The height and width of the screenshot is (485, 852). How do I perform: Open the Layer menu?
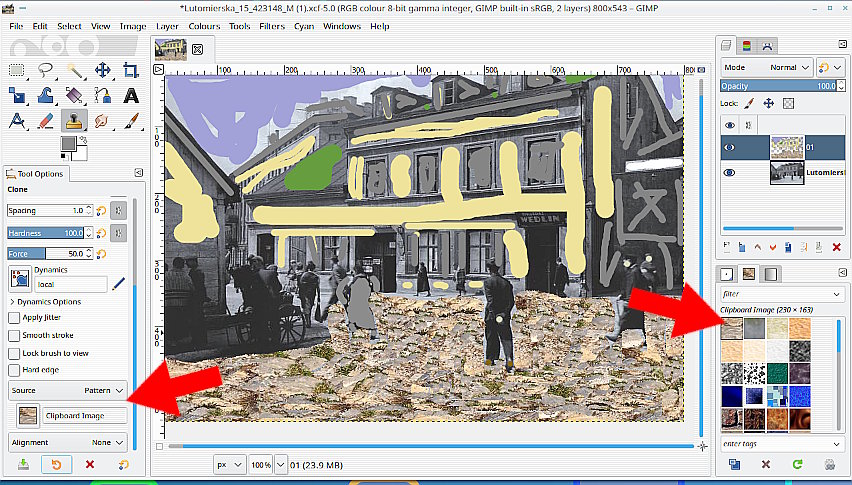point(167,26)
